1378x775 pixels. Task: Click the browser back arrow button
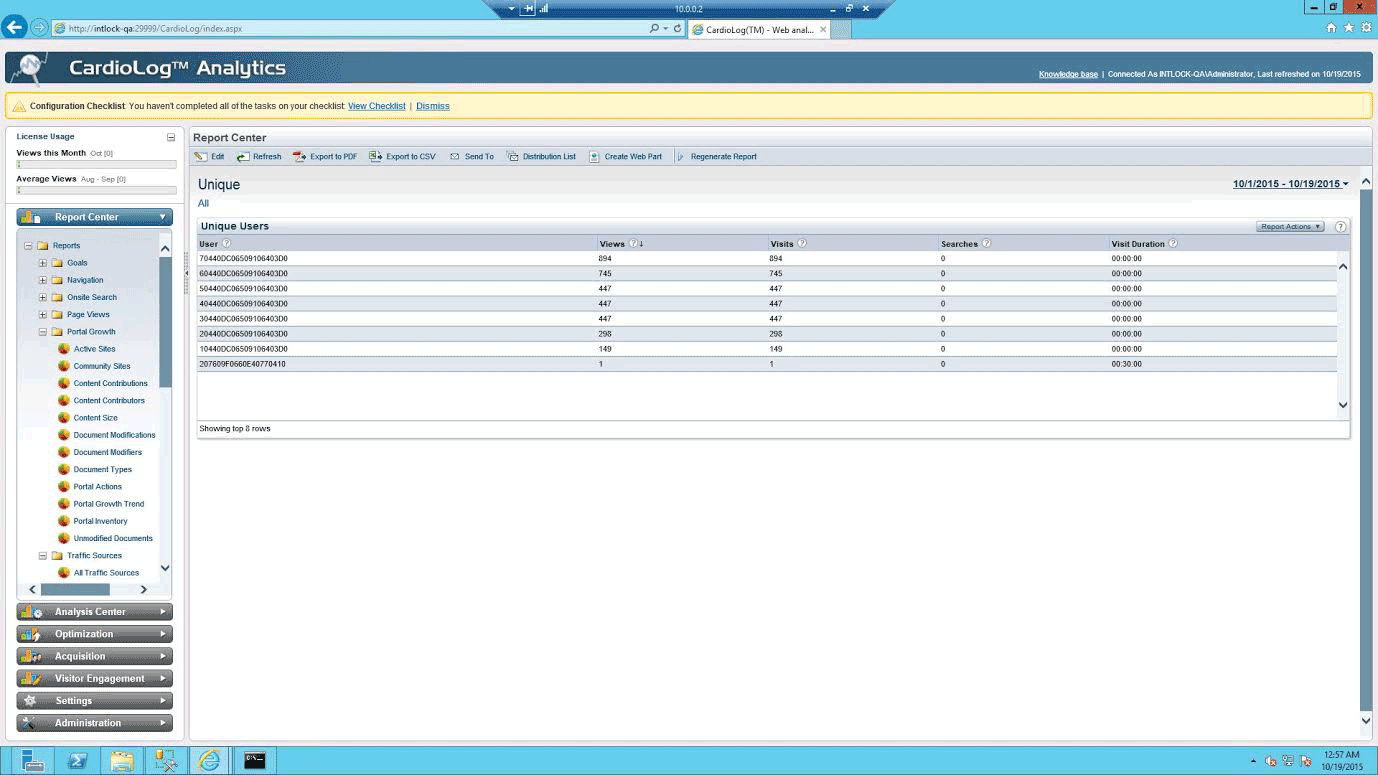14,28
